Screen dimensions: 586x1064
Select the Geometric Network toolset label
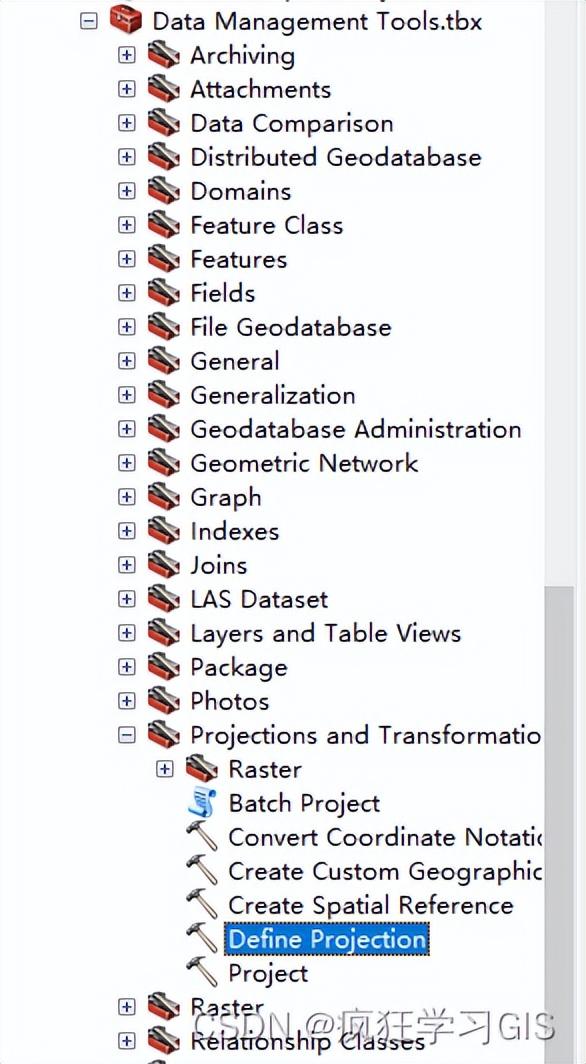coord(304,463)
